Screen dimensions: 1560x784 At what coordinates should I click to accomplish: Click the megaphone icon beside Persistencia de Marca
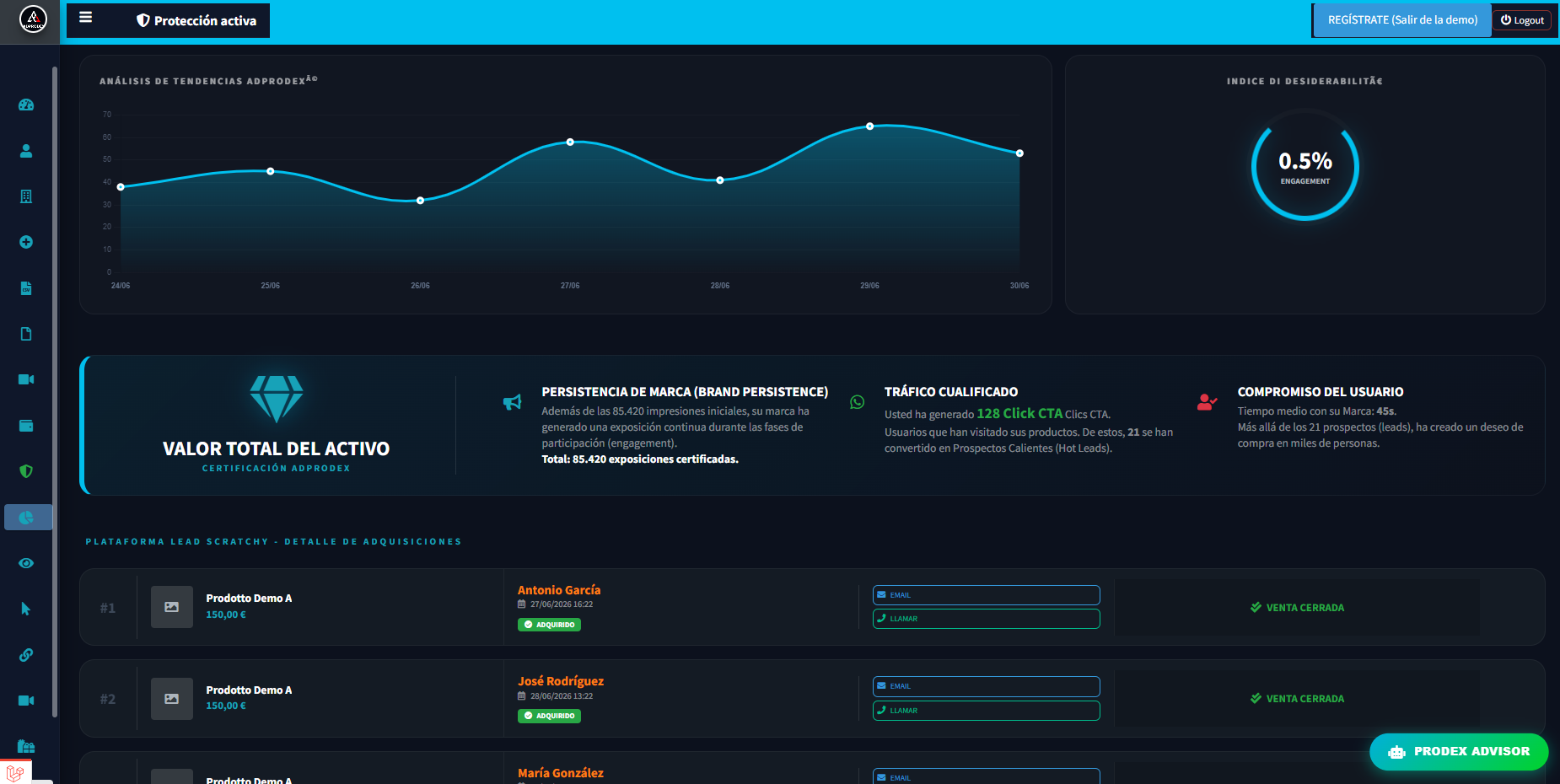(x=512, y=402)
